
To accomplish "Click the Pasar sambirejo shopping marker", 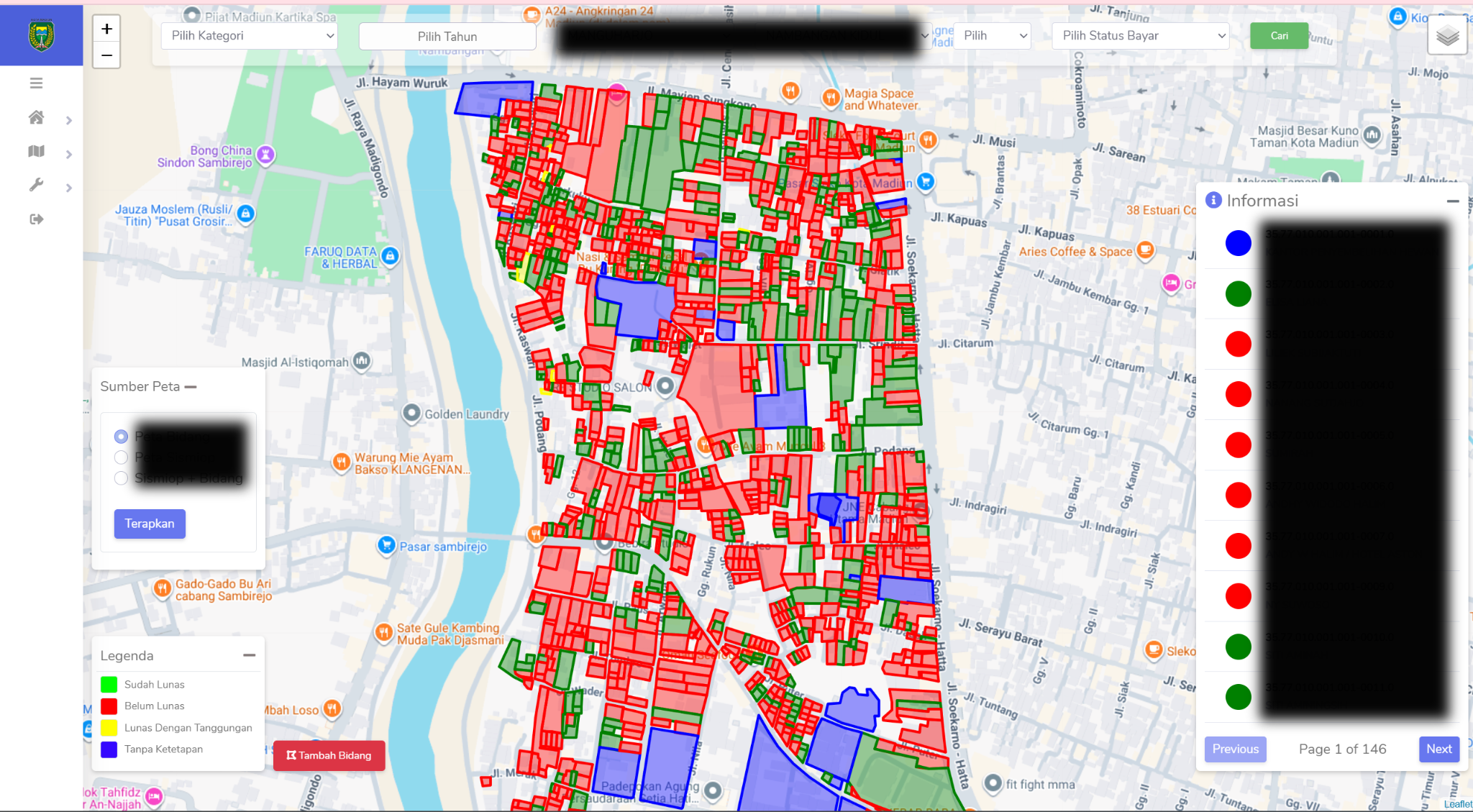I will (x=387, y=545).
